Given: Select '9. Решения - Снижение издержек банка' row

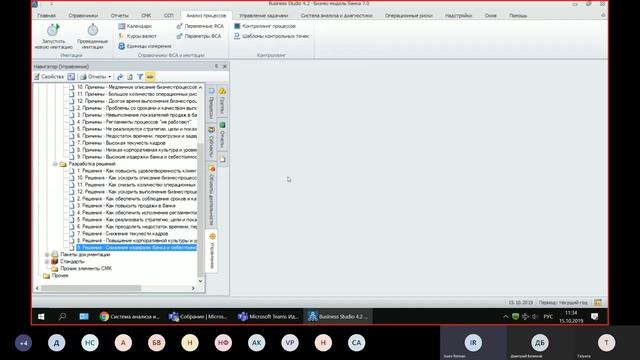Looking at the screenshot, I should 137,247.
